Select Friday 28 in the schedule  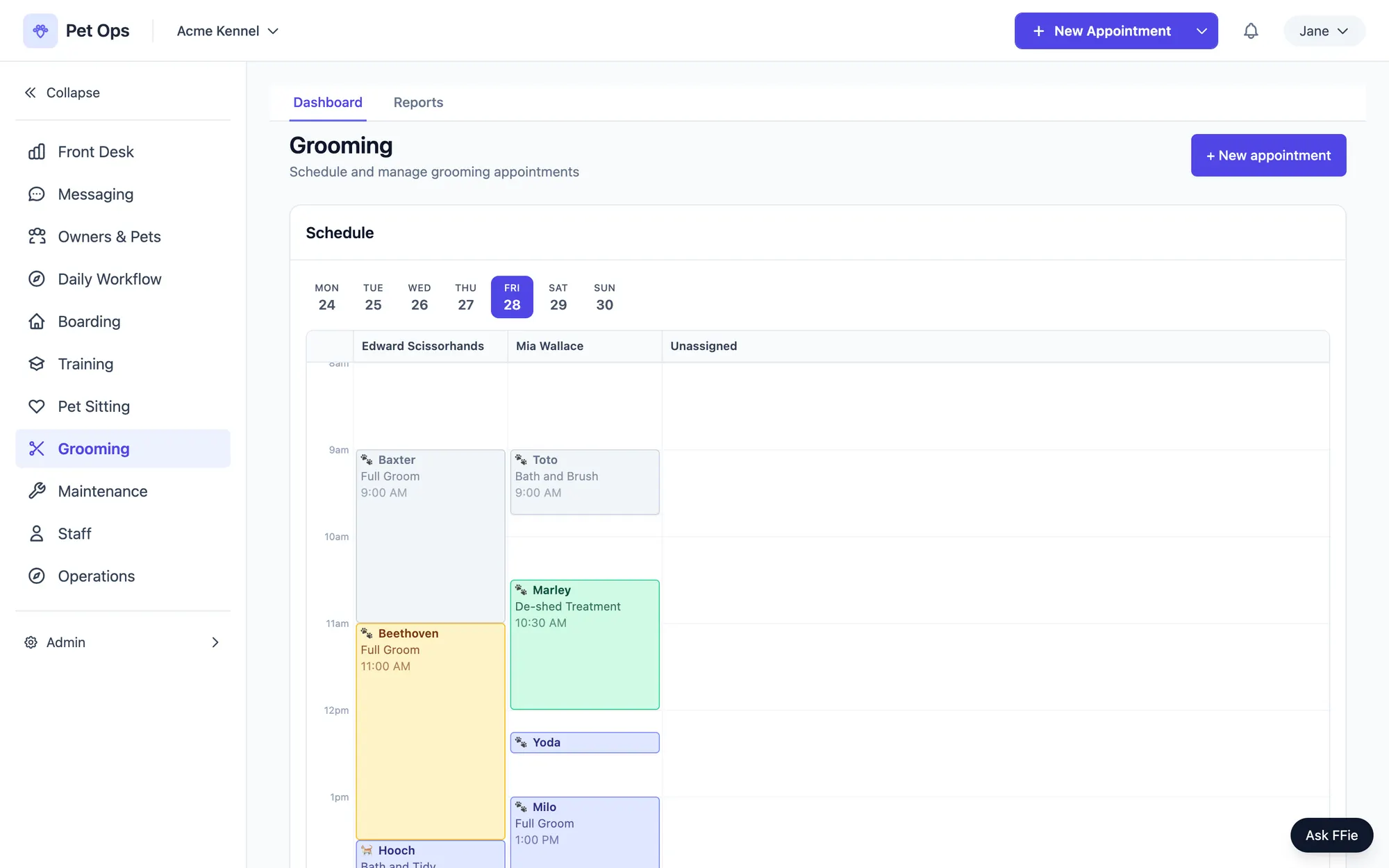click(512, 297)
